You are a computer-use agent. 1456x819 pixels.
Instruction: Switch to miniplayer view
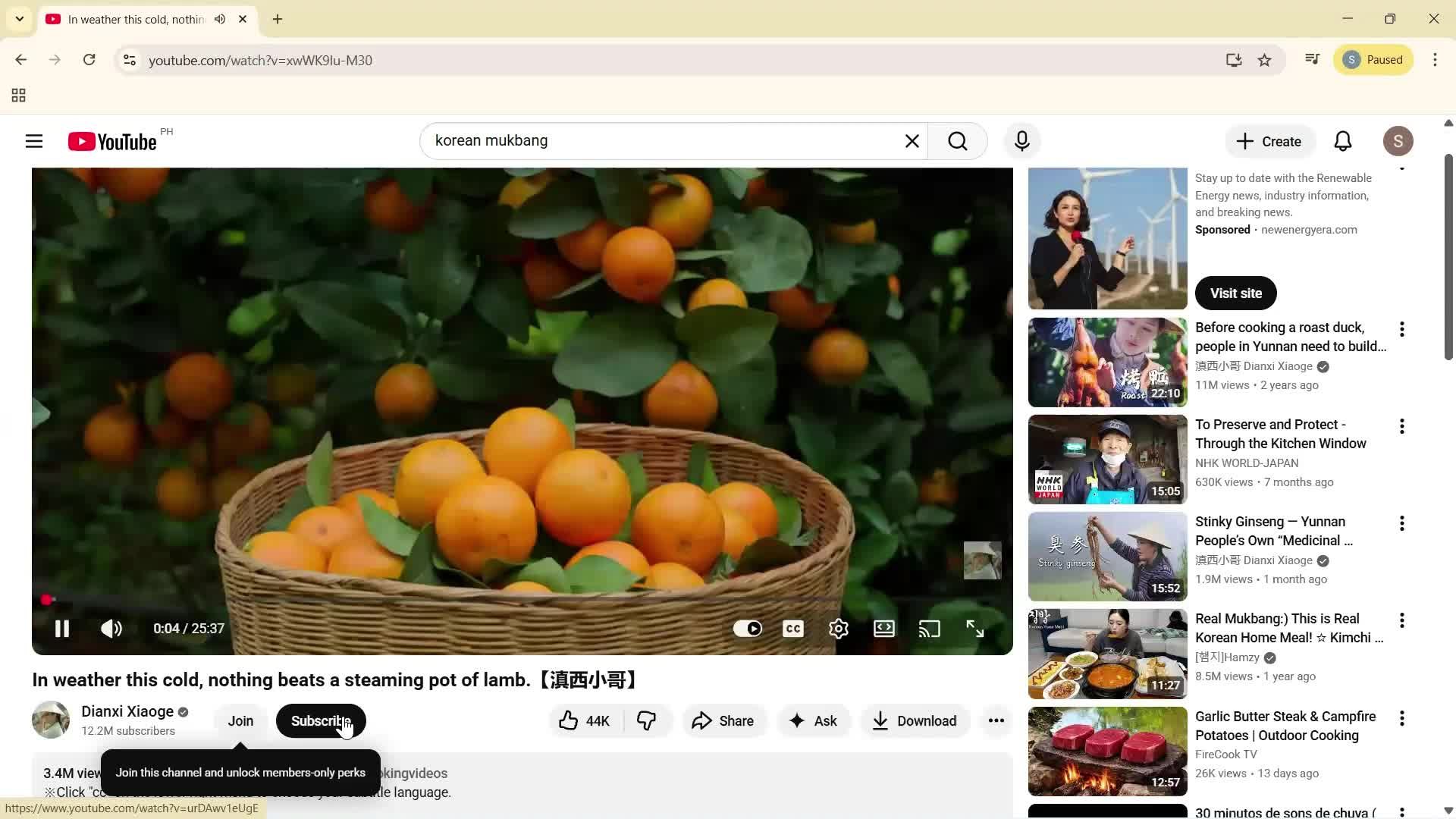(x=884, y=628)
